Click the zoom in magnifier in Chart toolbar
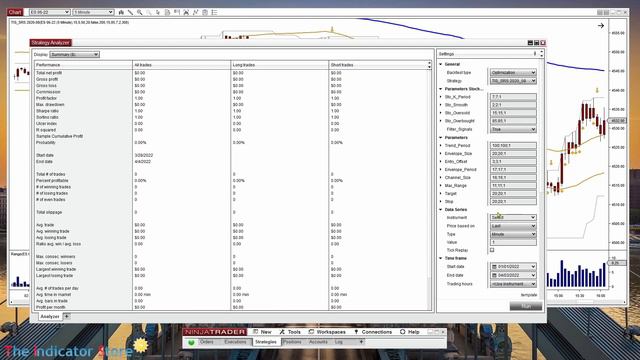This screenshot has width=640, height=360. [x=140, y=12]
